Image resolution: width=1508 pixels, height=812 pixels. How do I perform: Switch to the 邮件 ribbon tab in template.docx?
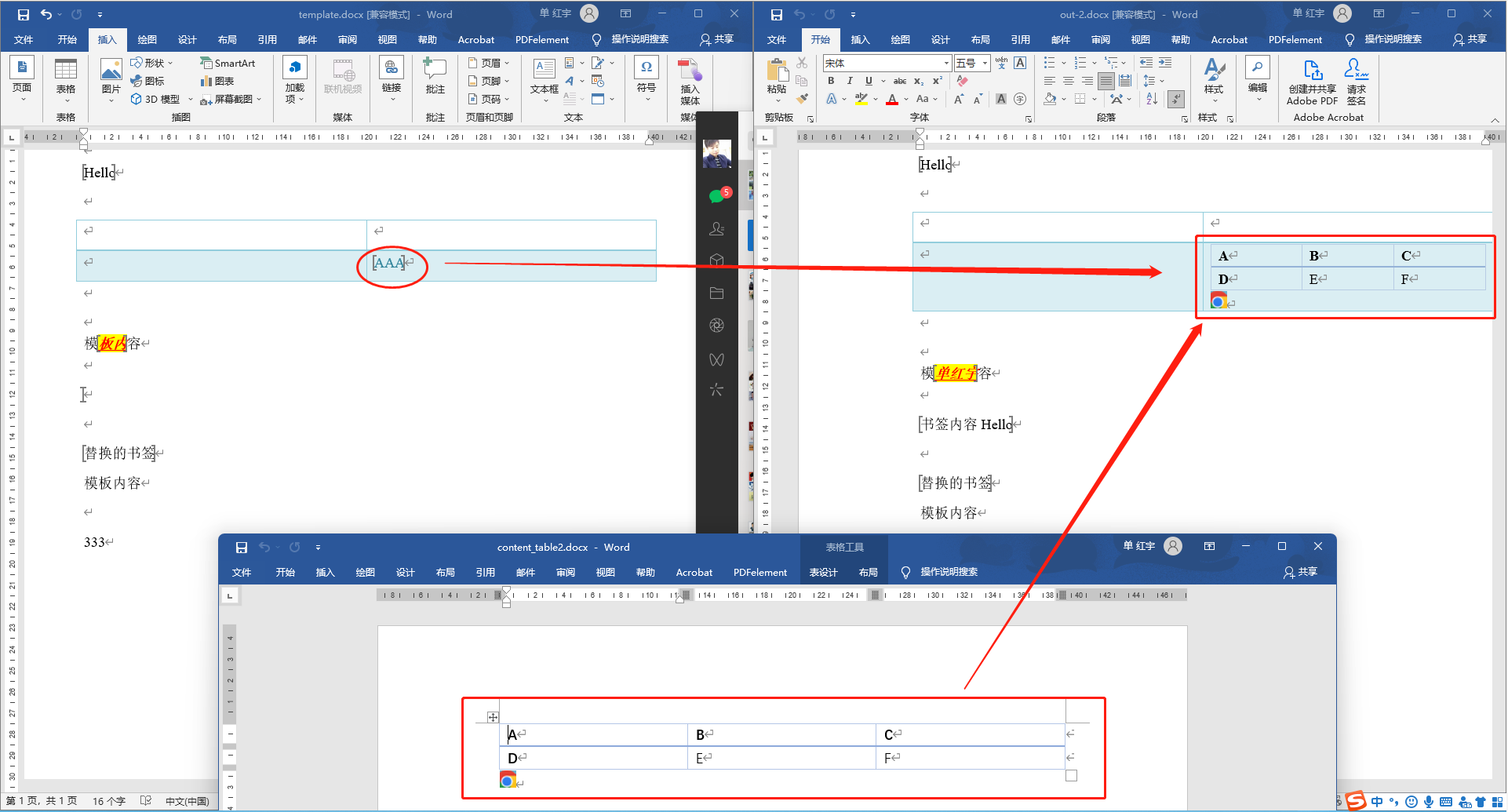pyautogui.click(x=306, y=39)
